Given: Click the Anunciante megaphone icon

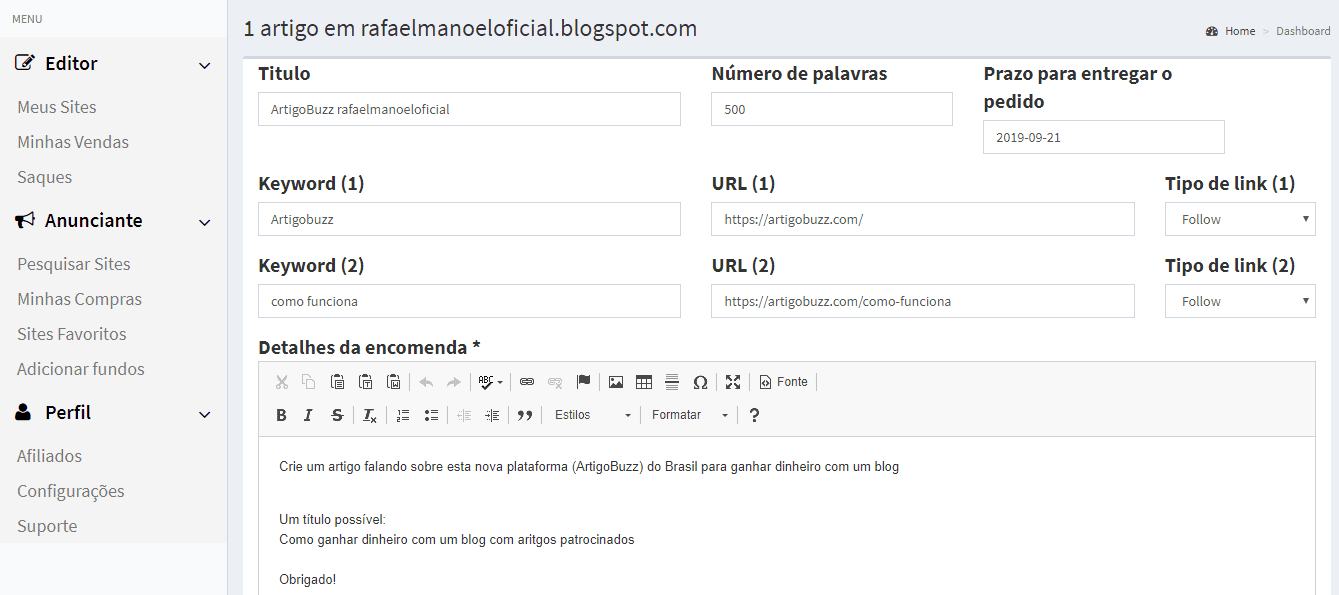Looking at the screenshot, I should click(25, 220).
